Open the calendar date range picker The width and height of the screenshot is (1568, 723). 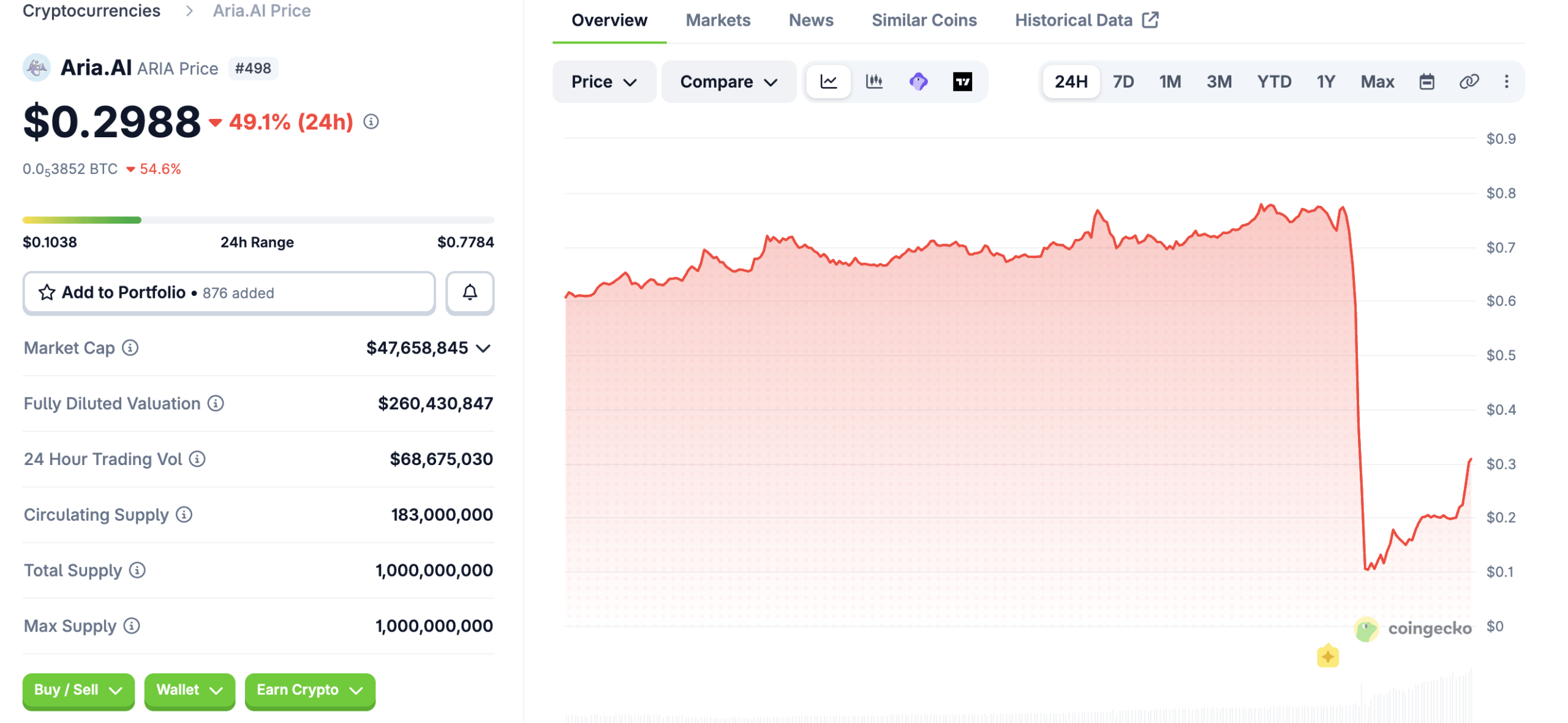[x=1426, y=81]
